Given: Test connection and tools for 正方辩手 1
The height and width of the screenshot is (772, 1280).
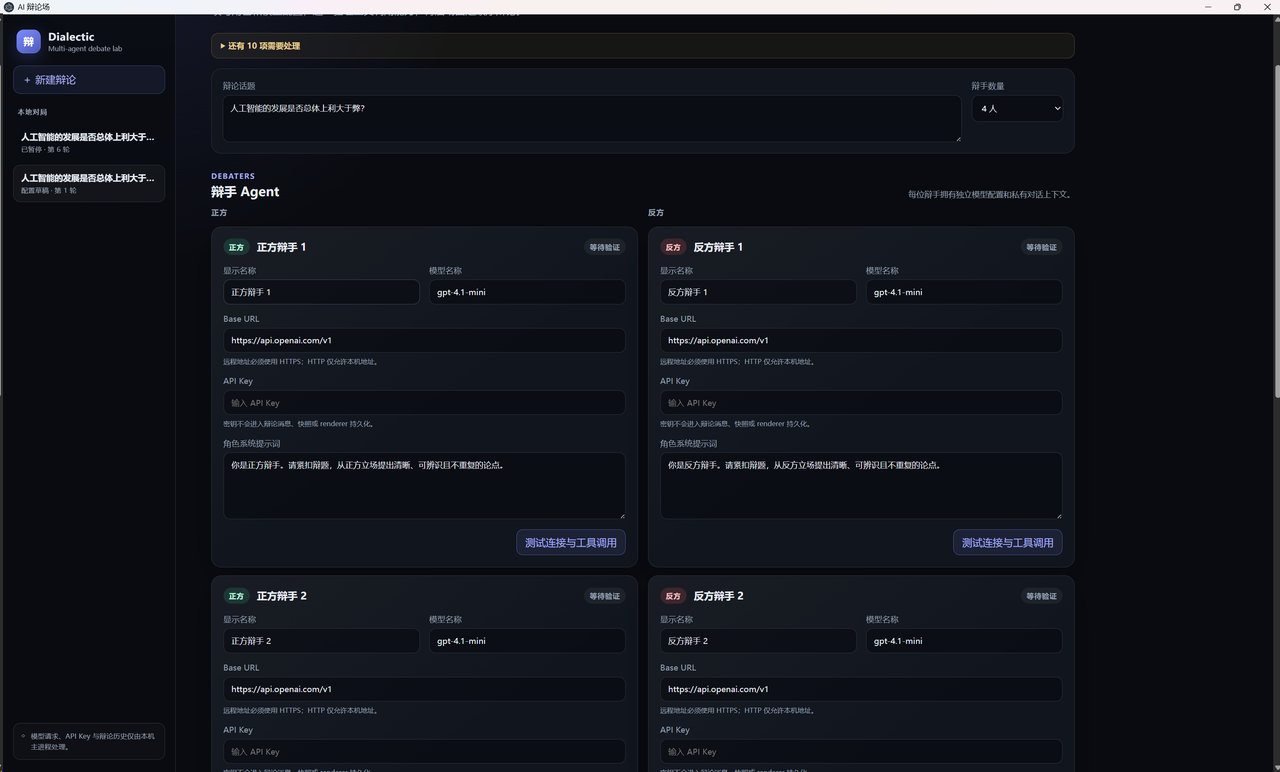Looking at the screenshot, I should [x=571, y=542].
